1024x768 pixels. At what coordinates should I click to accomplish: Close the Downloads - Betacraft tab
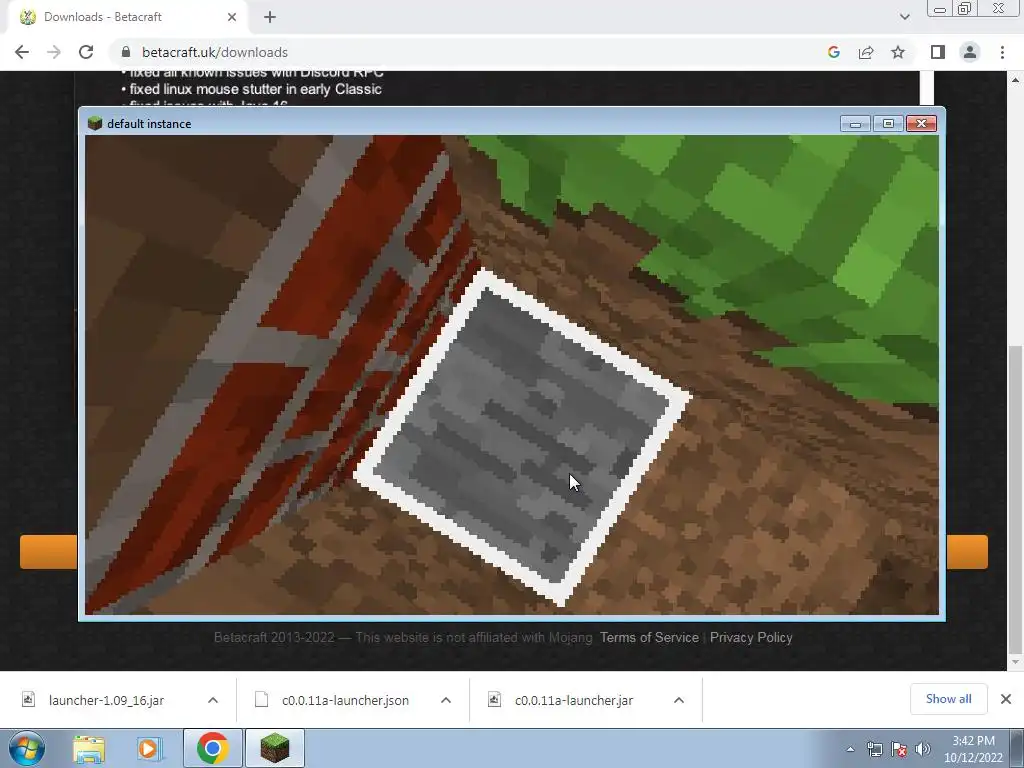(232, 17)
